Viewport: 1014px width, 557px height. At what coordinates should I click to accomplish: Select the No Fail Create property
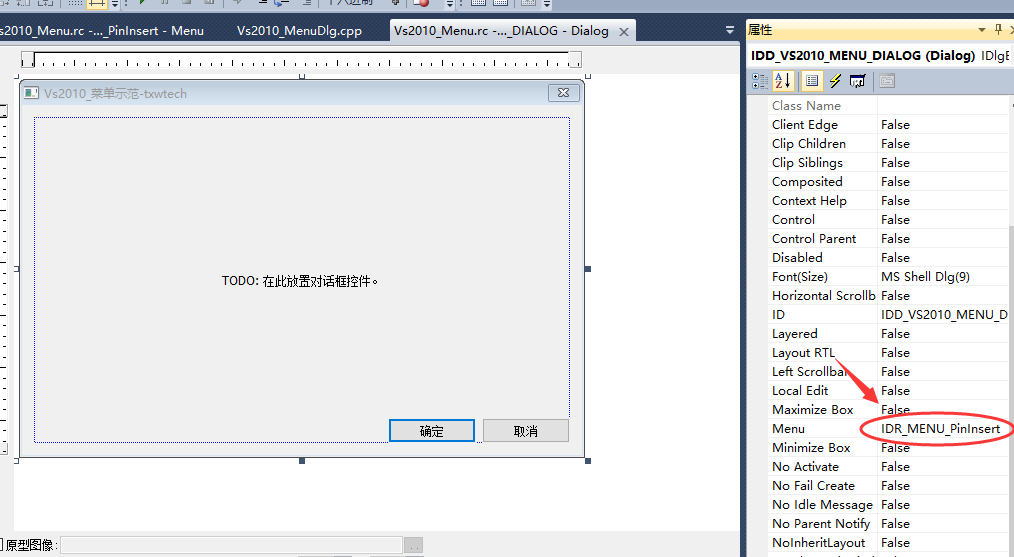813,485
